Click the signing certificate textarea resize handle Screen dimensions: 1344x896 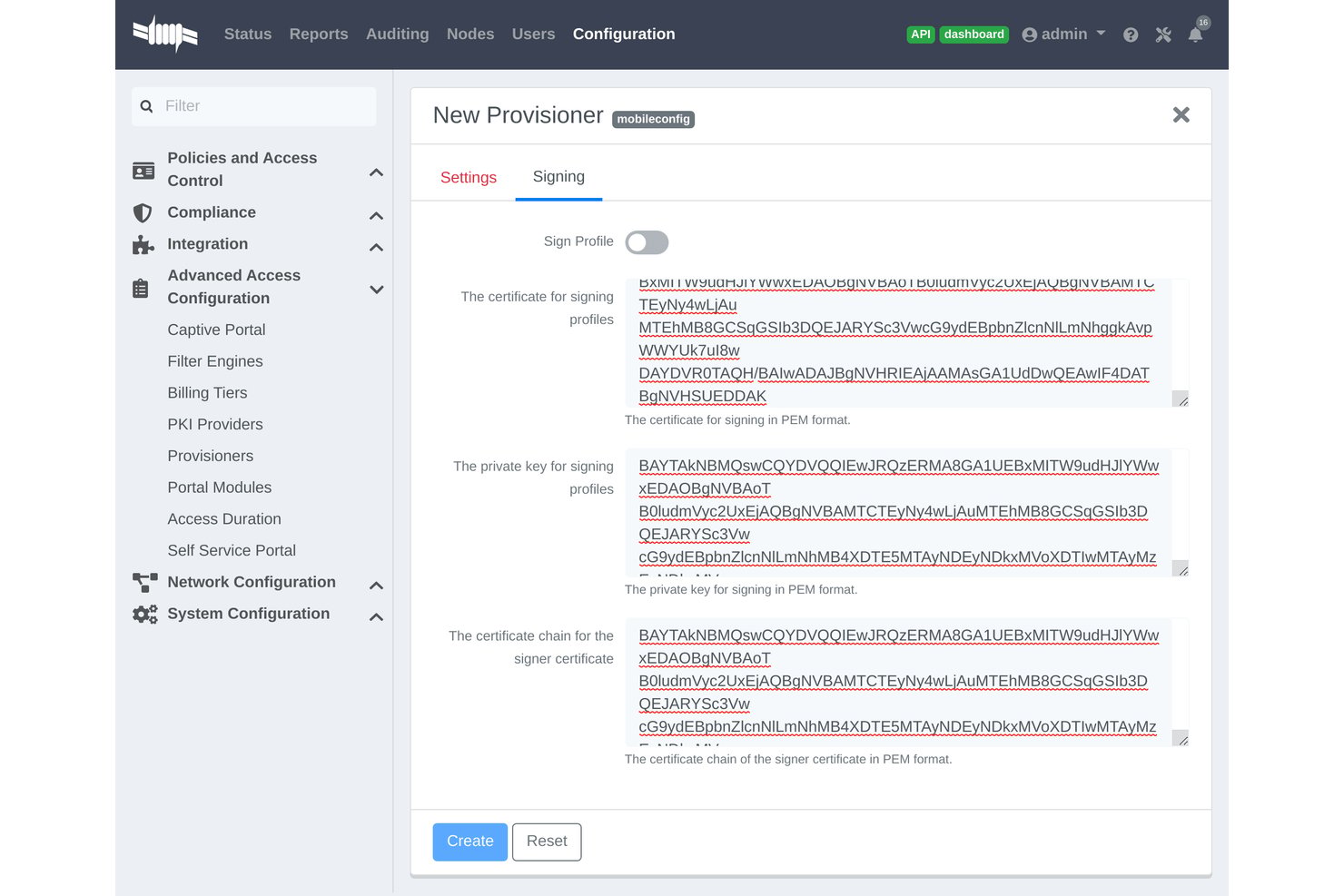pos(1181,399)
